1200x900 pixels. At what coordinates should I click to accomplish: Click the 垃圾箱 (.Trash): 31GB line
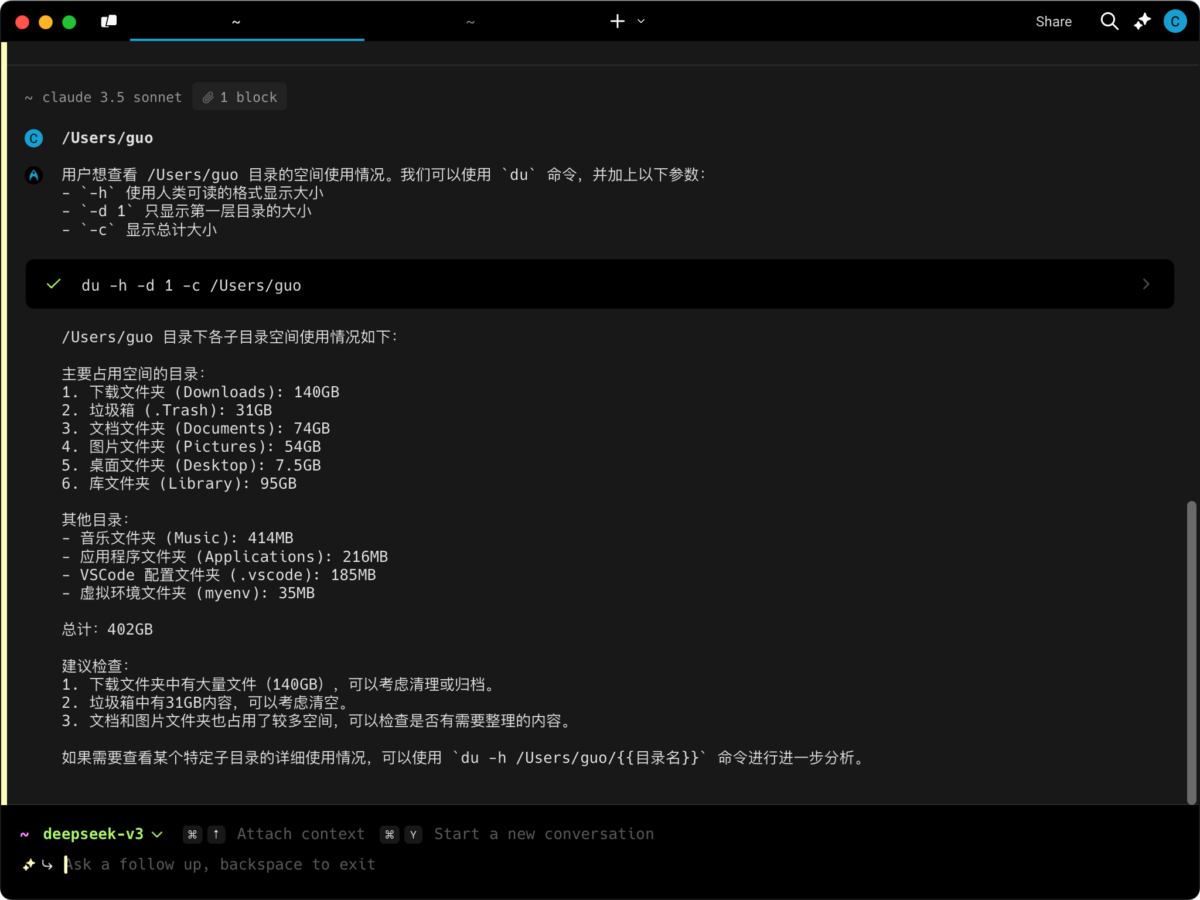[167, 410]
